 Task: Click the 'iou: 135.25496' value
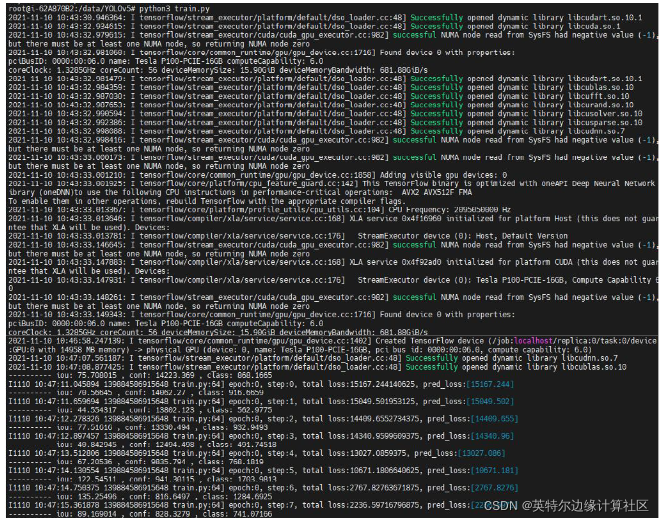click(x=87, y=497)
